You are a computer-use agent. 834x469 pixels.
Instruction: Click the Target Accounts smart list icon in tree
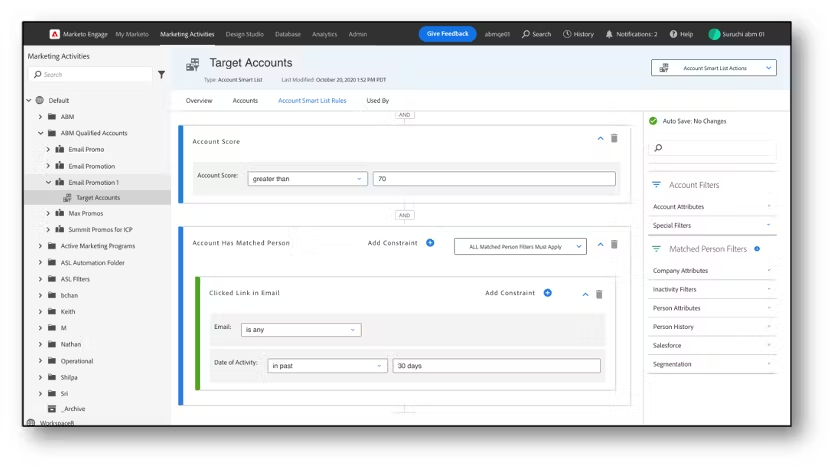[67, 198]
